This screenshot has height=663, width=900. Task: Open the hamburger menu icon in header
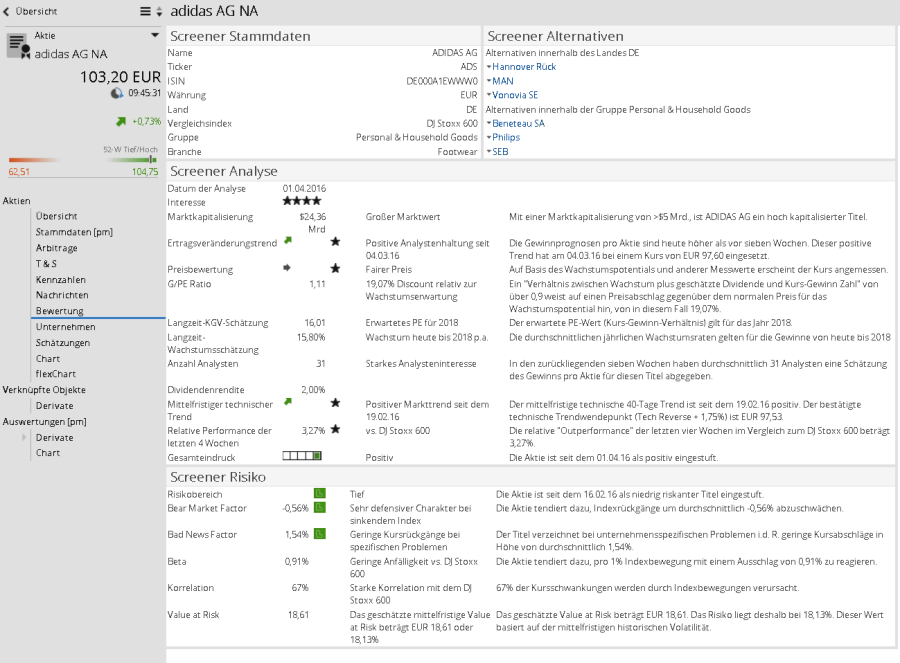coord(145,11)
